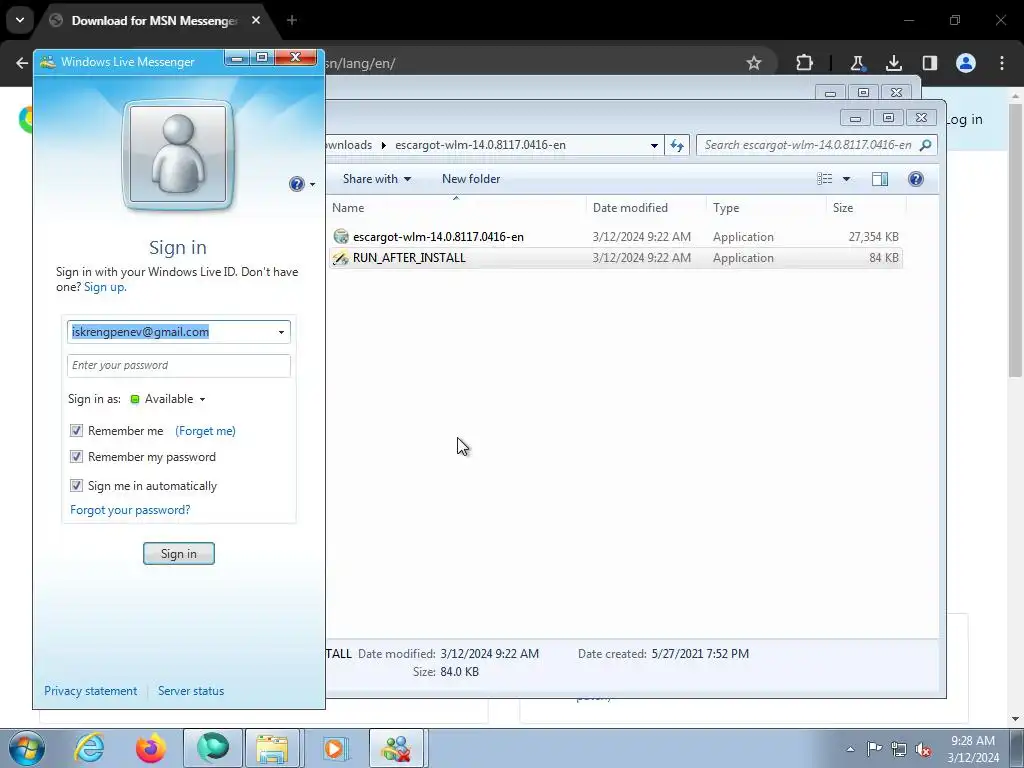
Task: Open the Privacy statement link
Action: [91, 691]
